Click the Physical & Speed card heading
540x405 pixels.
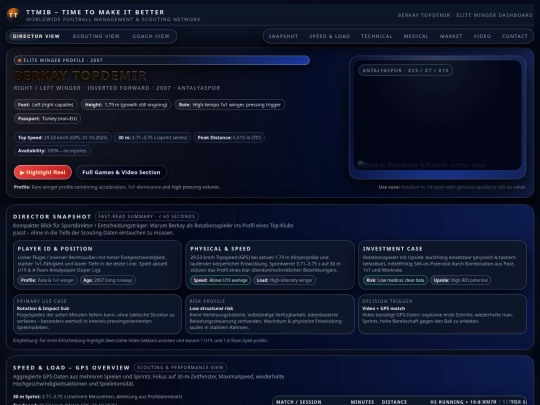pyautogui.click(x=220, y=249)
